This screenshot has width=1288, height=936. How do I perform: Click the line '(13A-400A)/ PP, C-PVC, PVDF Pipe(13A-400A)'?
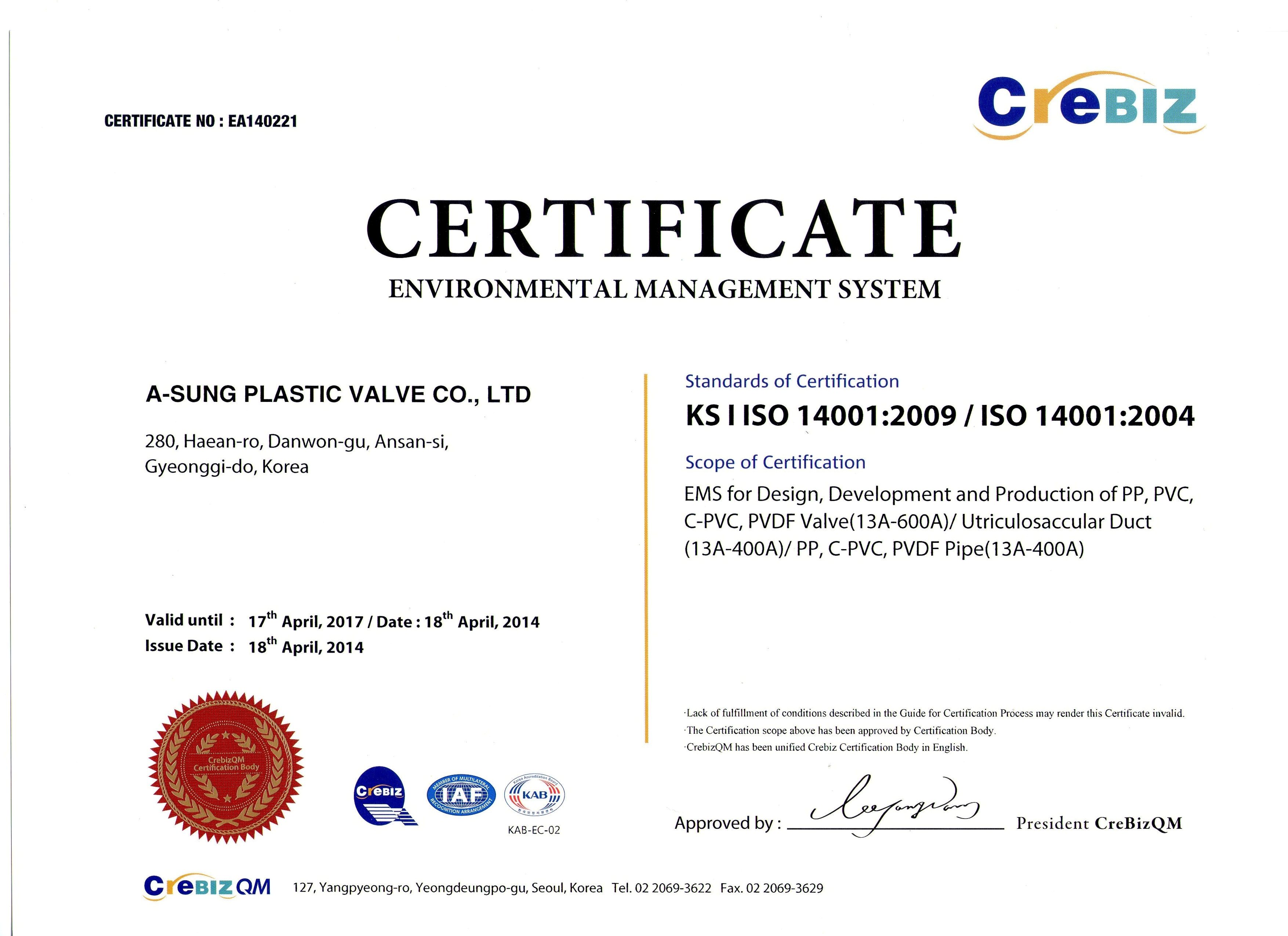pyautogui.click(x=884, y=549)
